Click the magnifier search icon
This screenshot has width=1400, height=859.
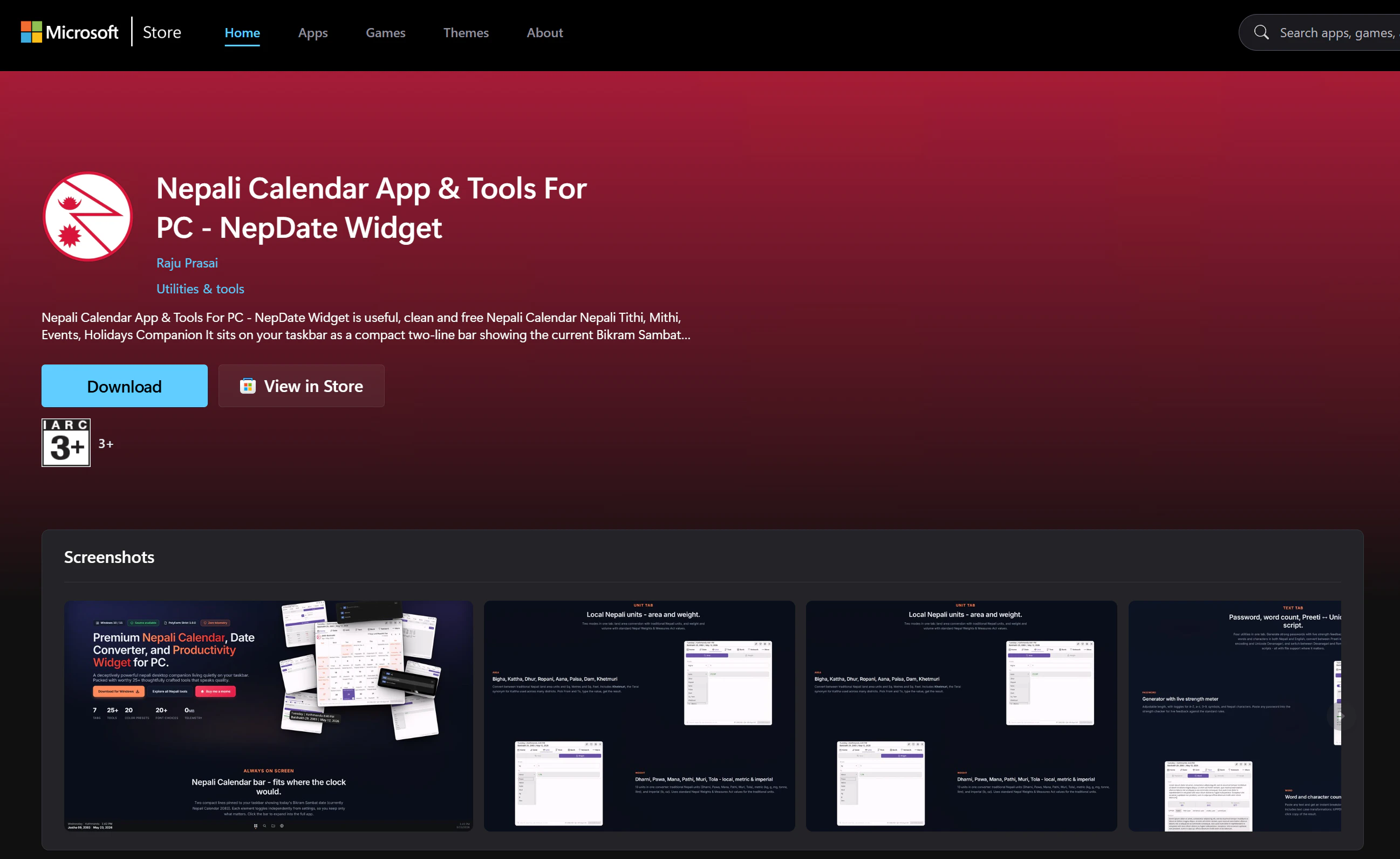[x=1261, y=32]
